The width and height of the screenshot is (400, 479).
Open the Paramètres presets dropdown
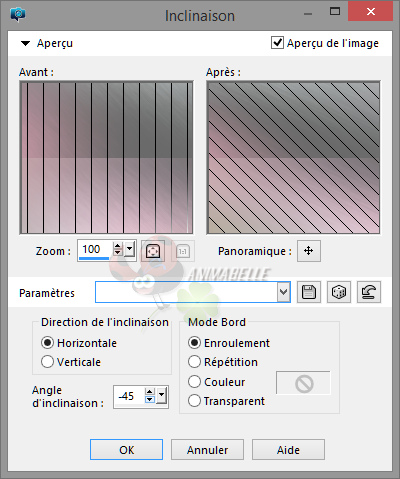click(283, 292)
